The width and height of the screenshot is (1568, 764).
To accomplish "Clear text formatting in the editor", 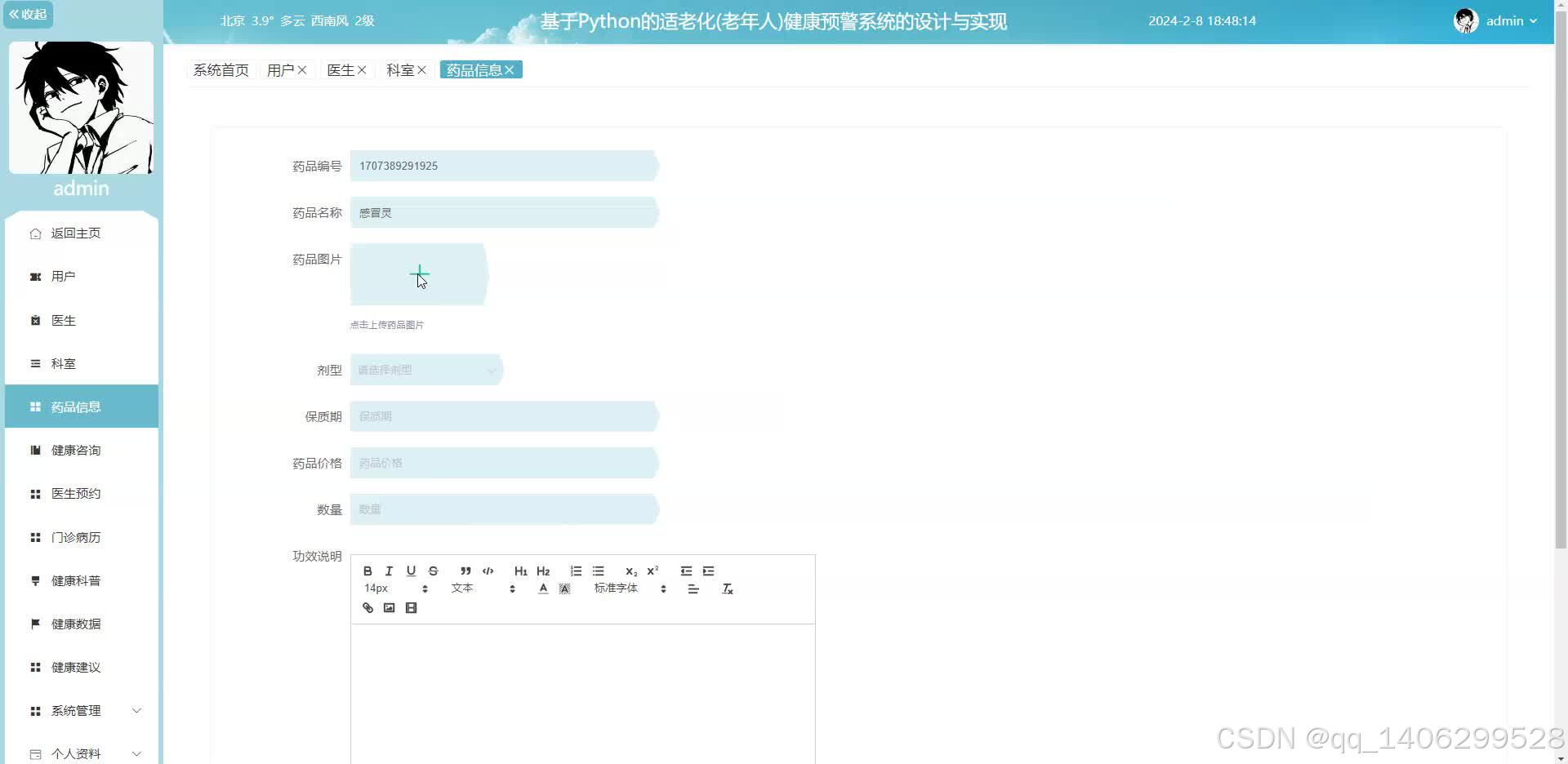I will click(727, 589).
